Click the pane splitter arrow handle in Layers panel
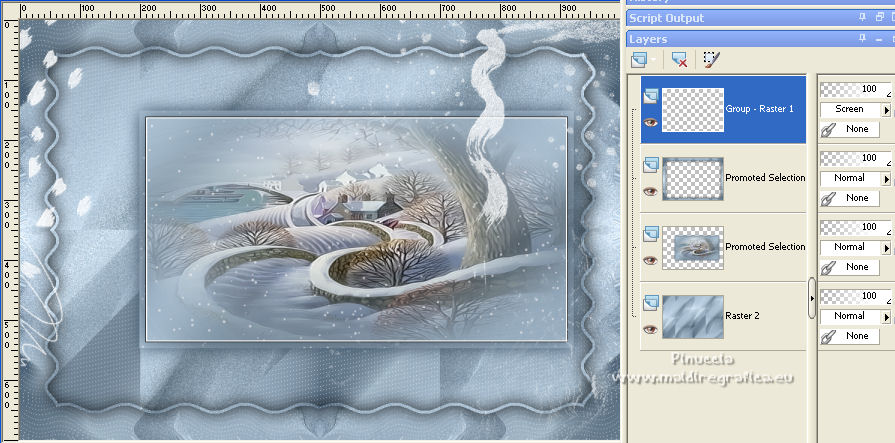Screen dimensions: 895x443 [812, 298]
